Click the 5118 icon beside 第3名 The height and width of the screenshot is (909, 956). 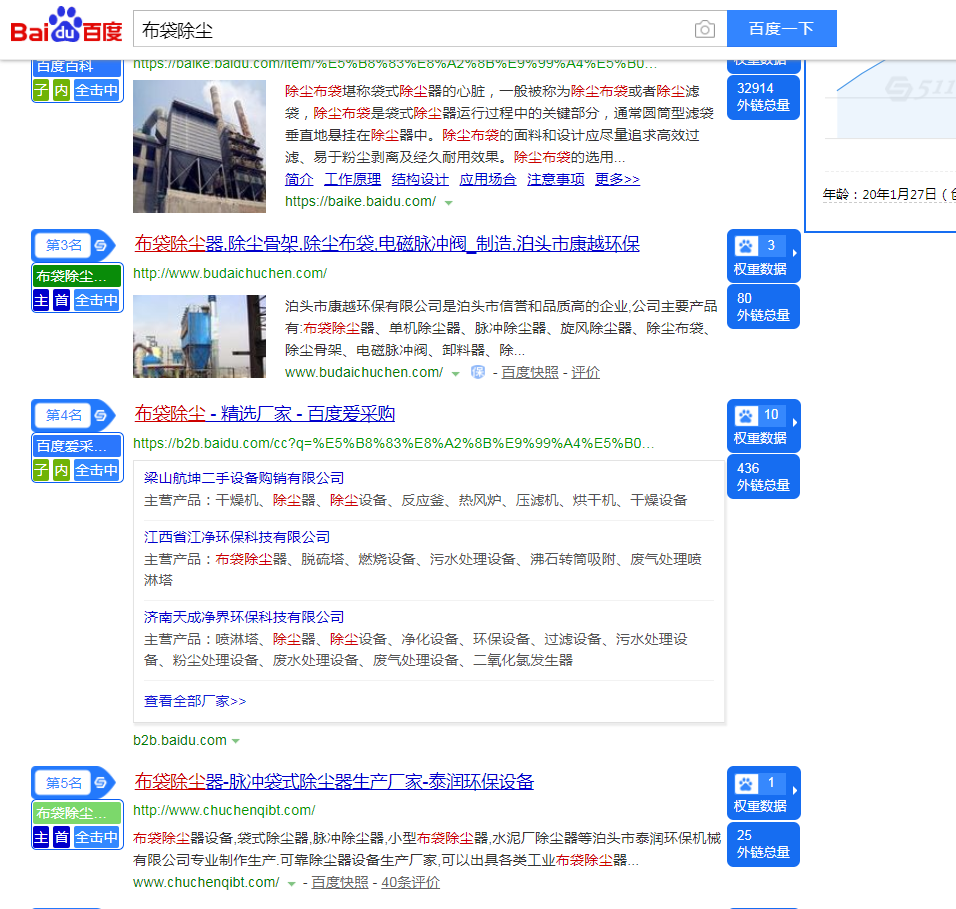click(101, 245)
